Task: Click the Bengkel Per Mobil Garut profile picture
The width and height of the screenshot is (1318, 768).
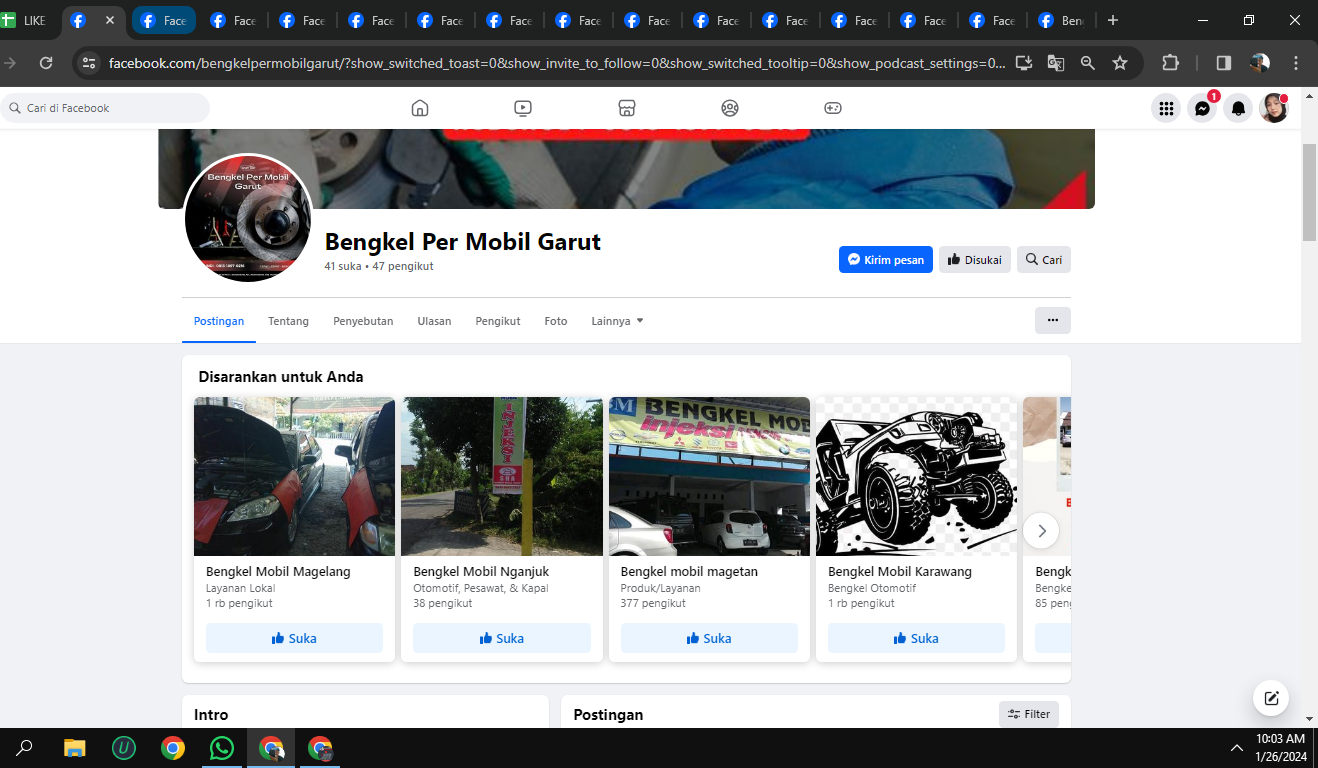Action: [x=249, y=218]
